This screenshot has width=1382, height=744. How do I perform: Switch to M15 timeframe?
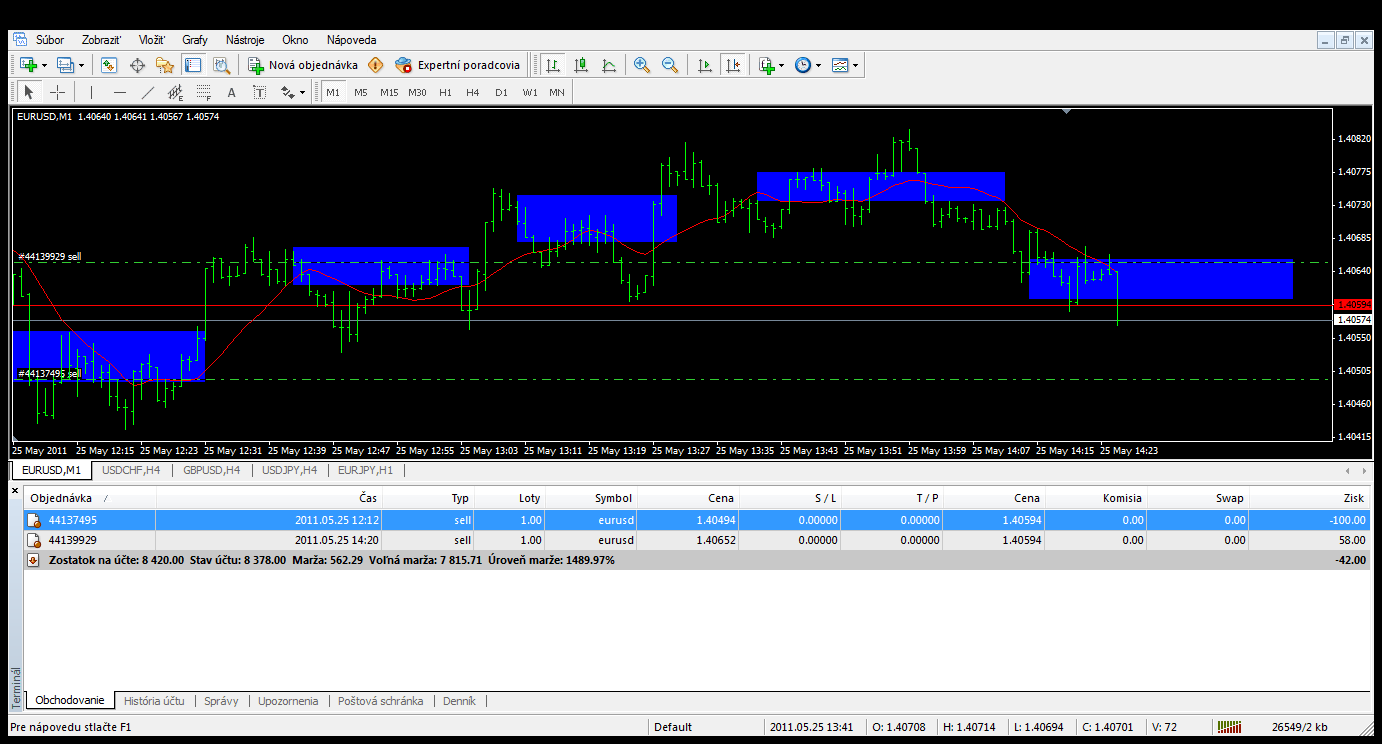(x=389, y=93)
